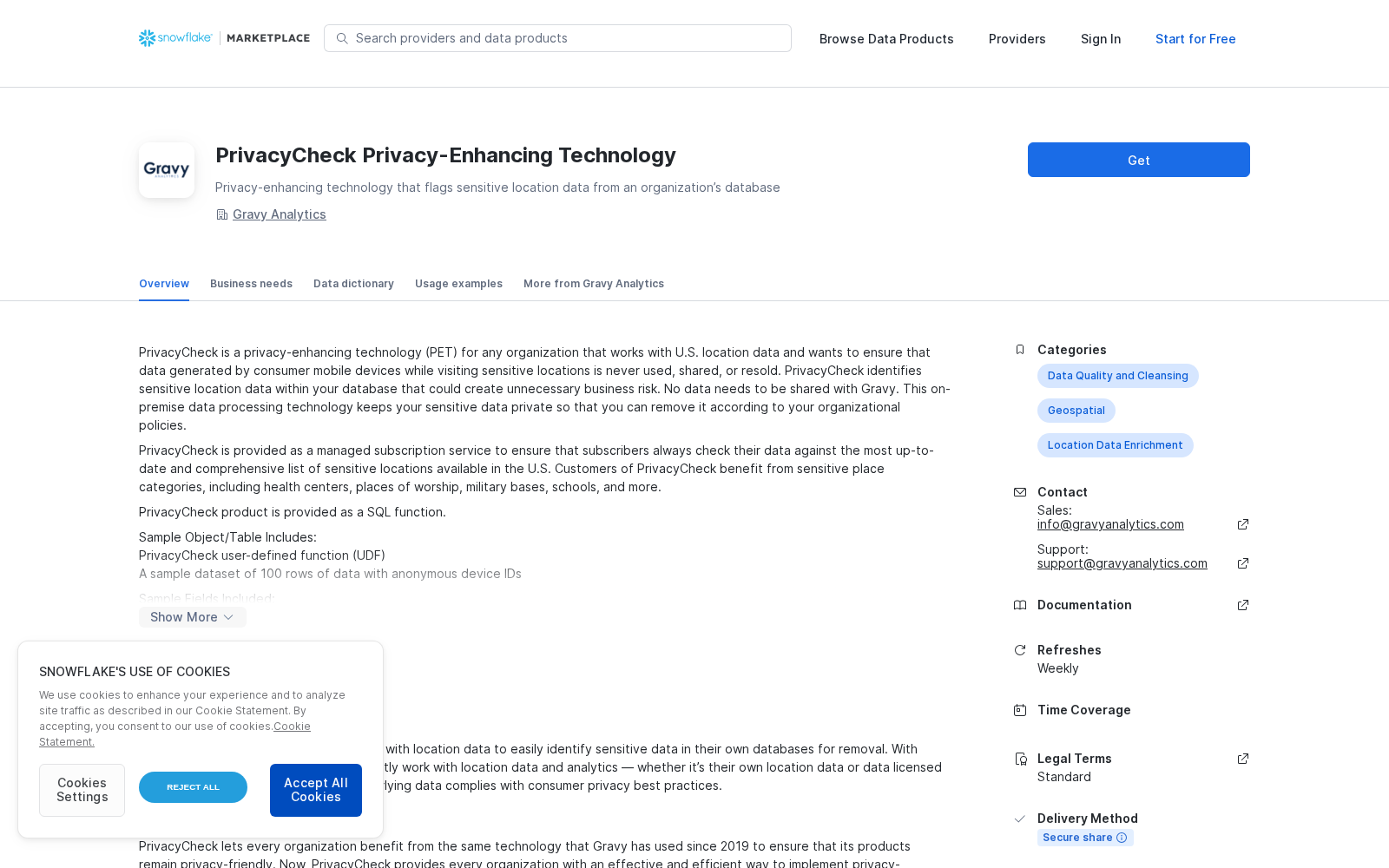Select the Location Data Enrichment tag
This screenshot has width=1389, height=868.
[x=1116, y=445]
